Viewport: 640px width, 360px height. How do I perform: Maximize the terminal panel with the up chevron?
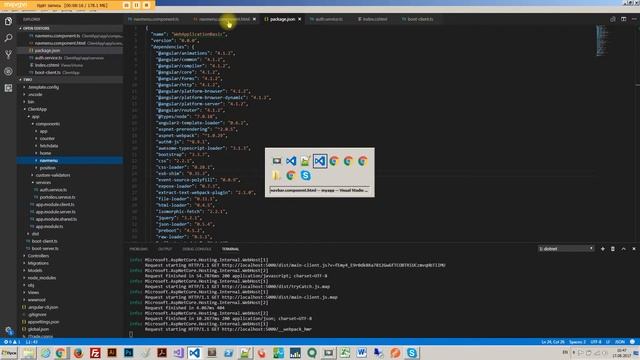pos(623,249)
